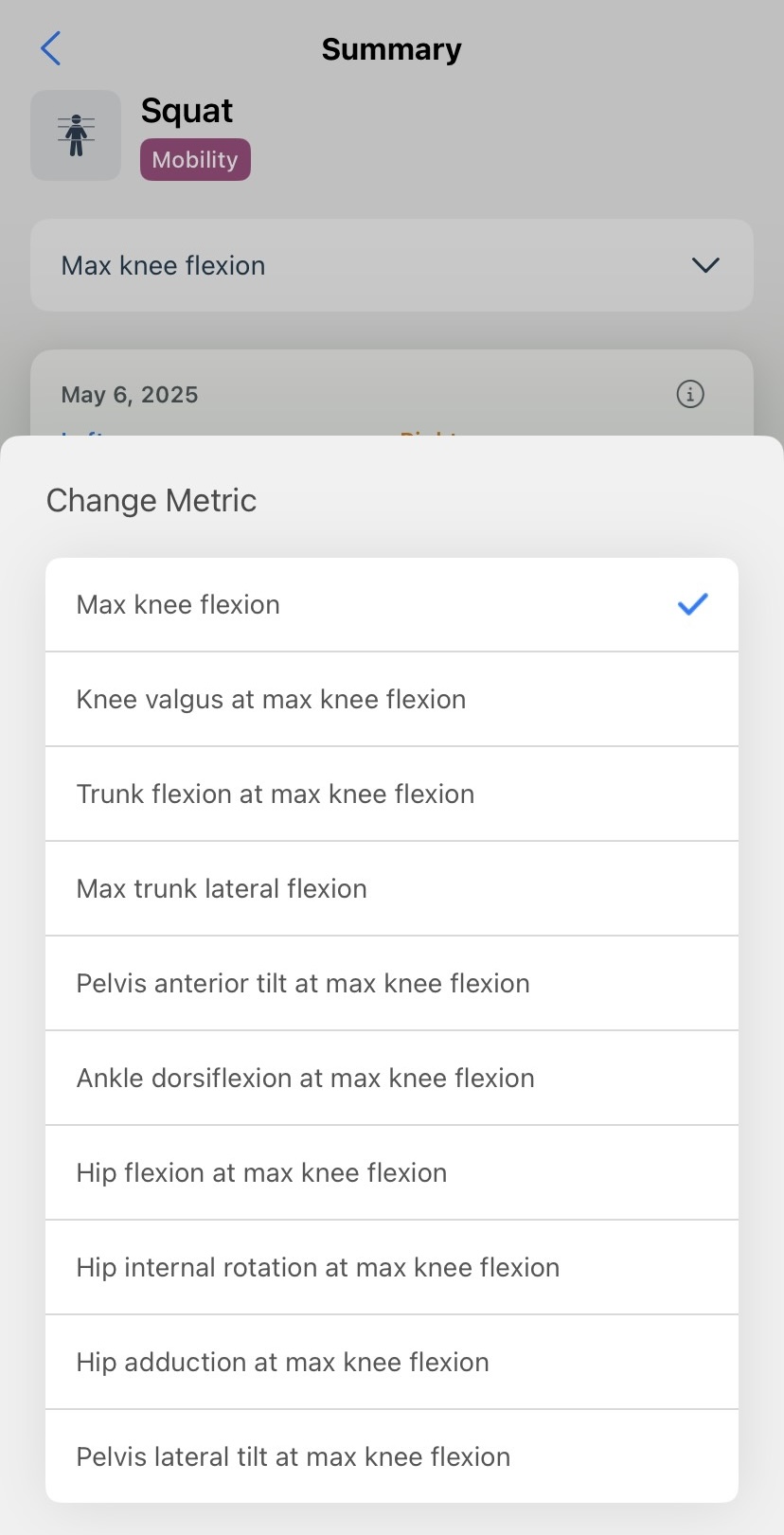Image resolution: width=784 pixels, height=1535 pixels.
Task: Tap the back arrow icon
Action: click(x=51, y=48)
